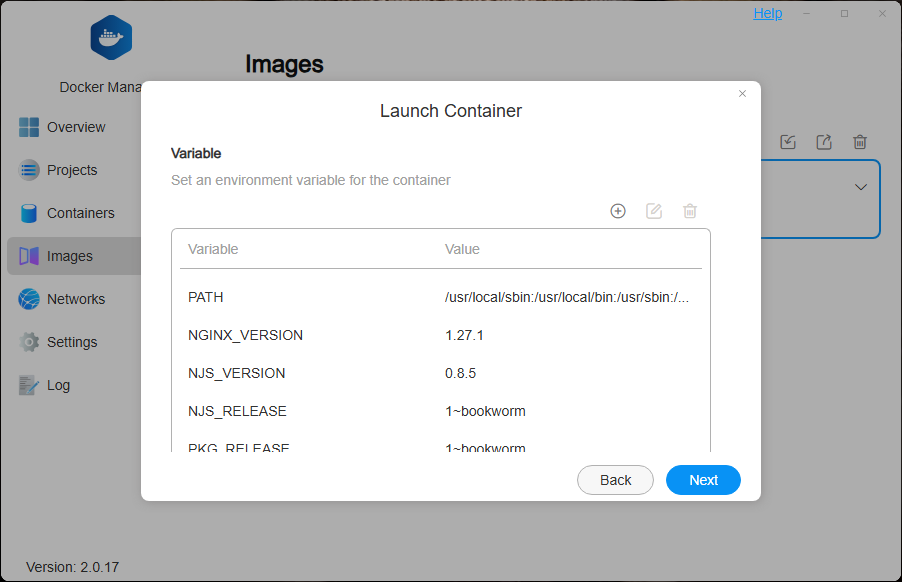Viewport: 902px width, 582px height.
Task: Export the selected image
Action: [824, 142]
